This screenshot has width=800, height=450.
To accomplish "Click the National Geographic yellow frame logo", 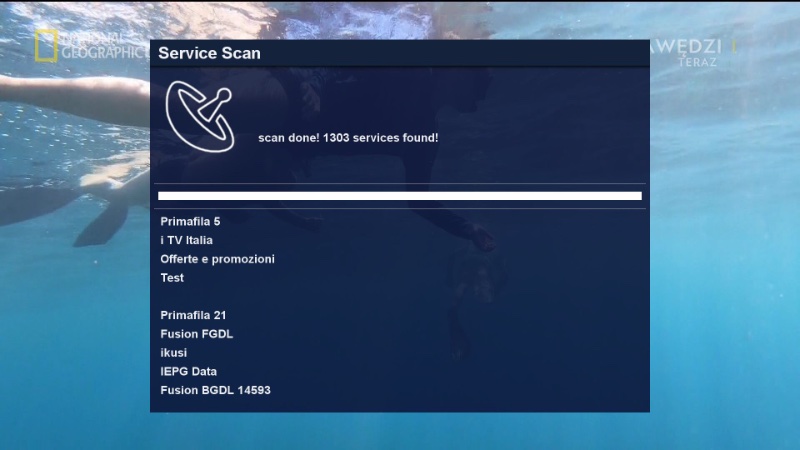I will click(46, 46).
